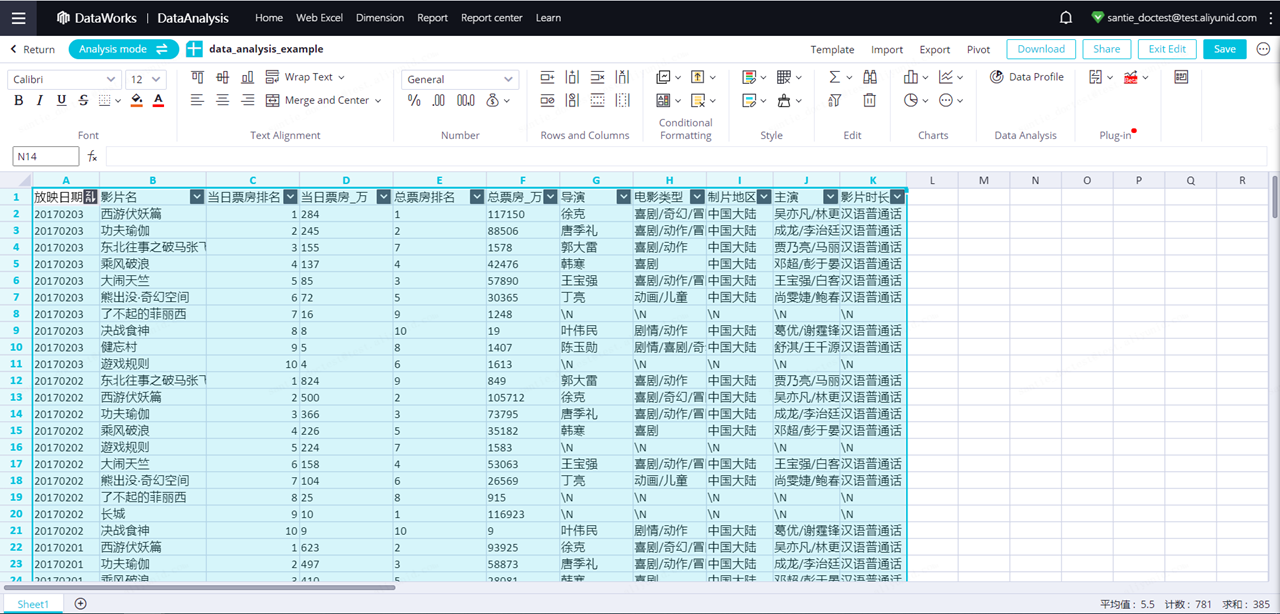The width and height of the screenshot is (1280, 614).
Task: Open the Web Excel menu
Action: click(x=320, y=18)
